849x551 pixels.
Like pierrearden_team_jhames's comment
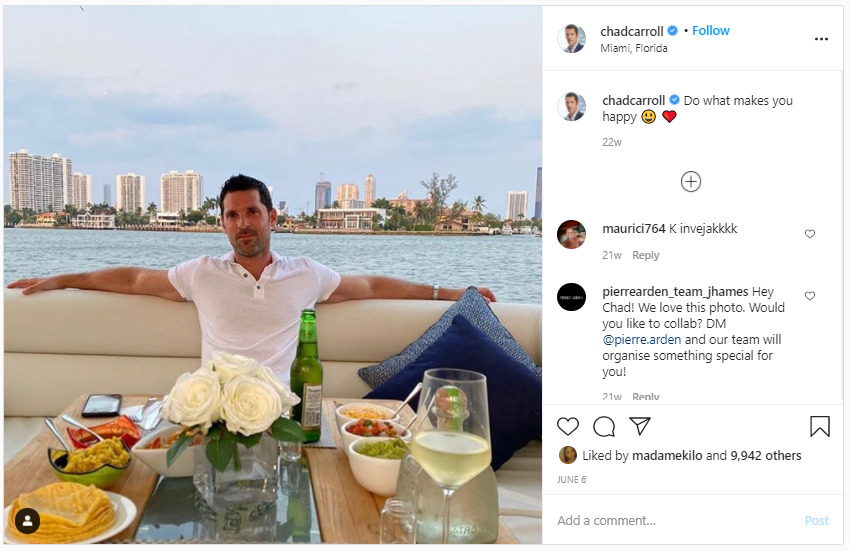[810, 296]
